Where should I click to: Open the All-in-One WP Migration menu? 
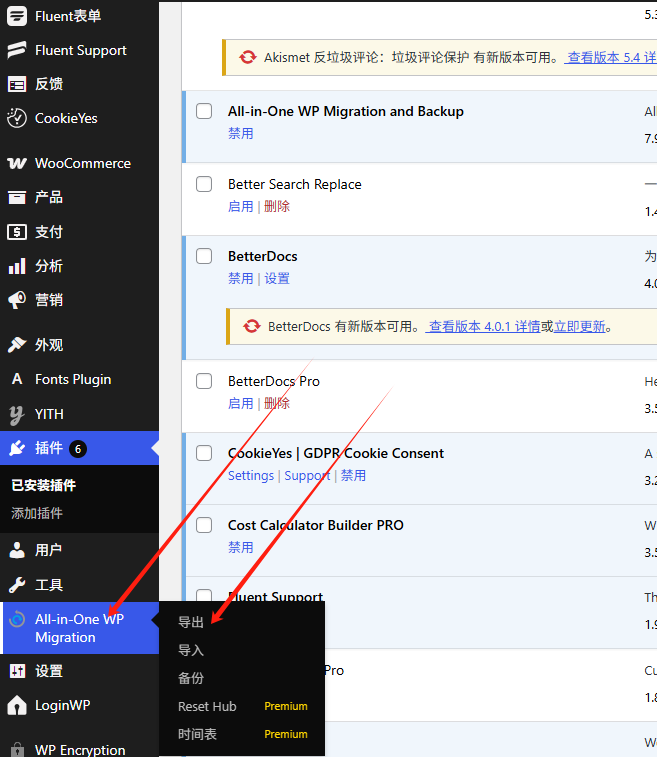(x=79, y=628)
